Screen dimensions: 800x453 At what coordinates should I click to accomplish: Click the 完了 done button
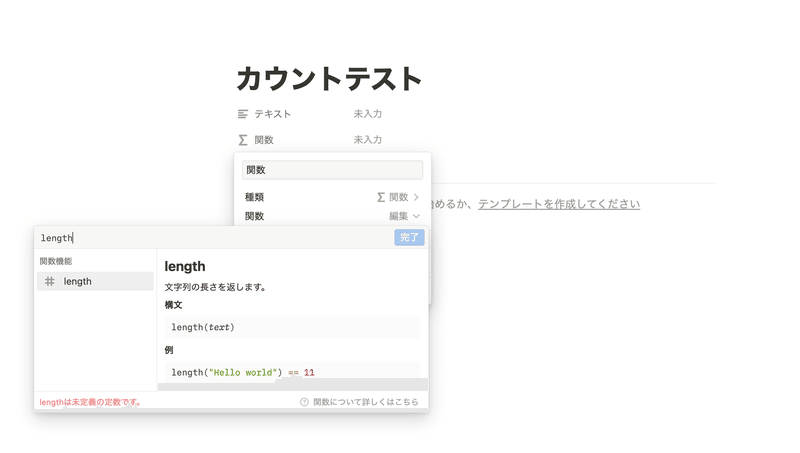pos(409,237)
